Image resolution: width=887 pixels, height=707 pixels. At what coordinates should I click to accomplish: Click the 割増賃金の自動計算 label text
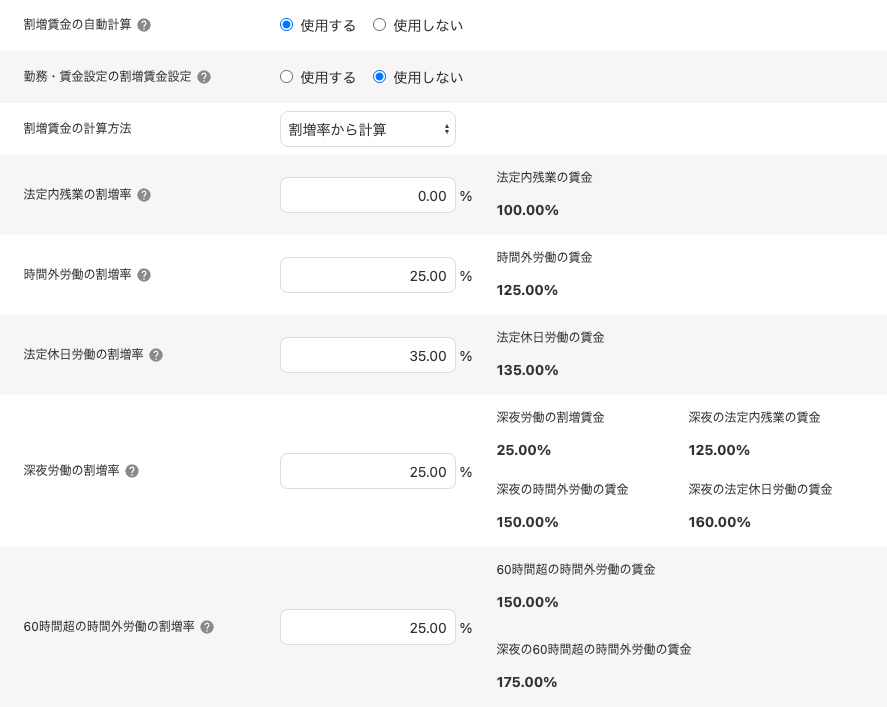pyautogui.click(x=77, y=24)
